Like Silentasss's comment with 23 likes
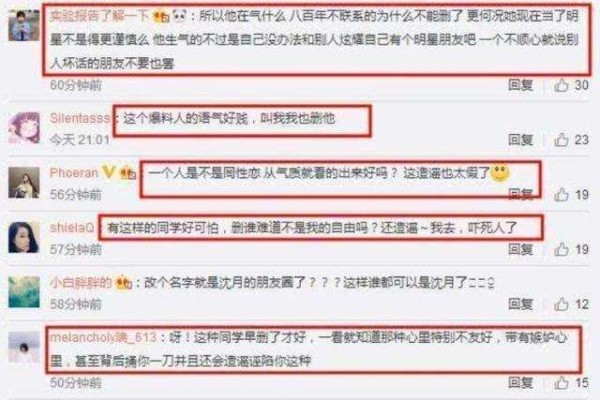The width and height of the screenshot is (600, 400). 561,139
